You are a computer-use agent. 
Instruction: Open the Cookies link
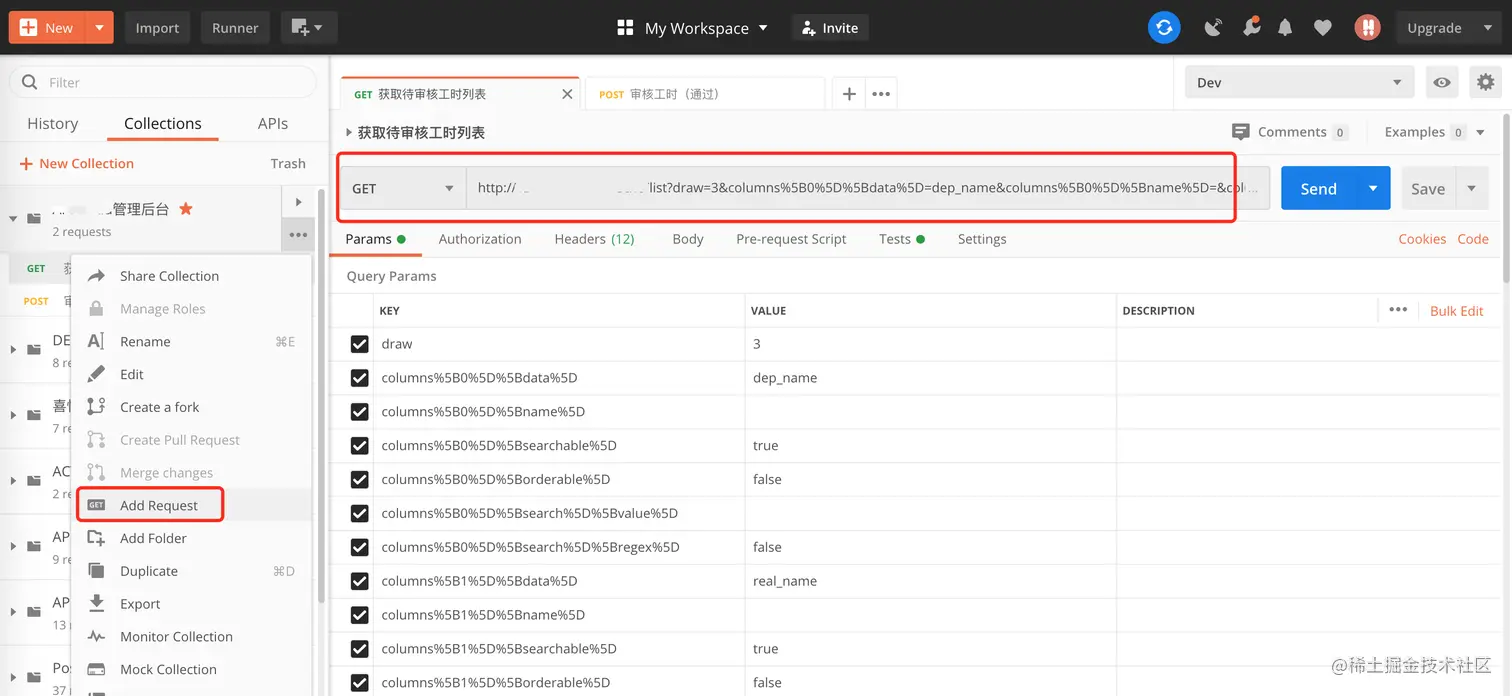[x=1422, y=239]
